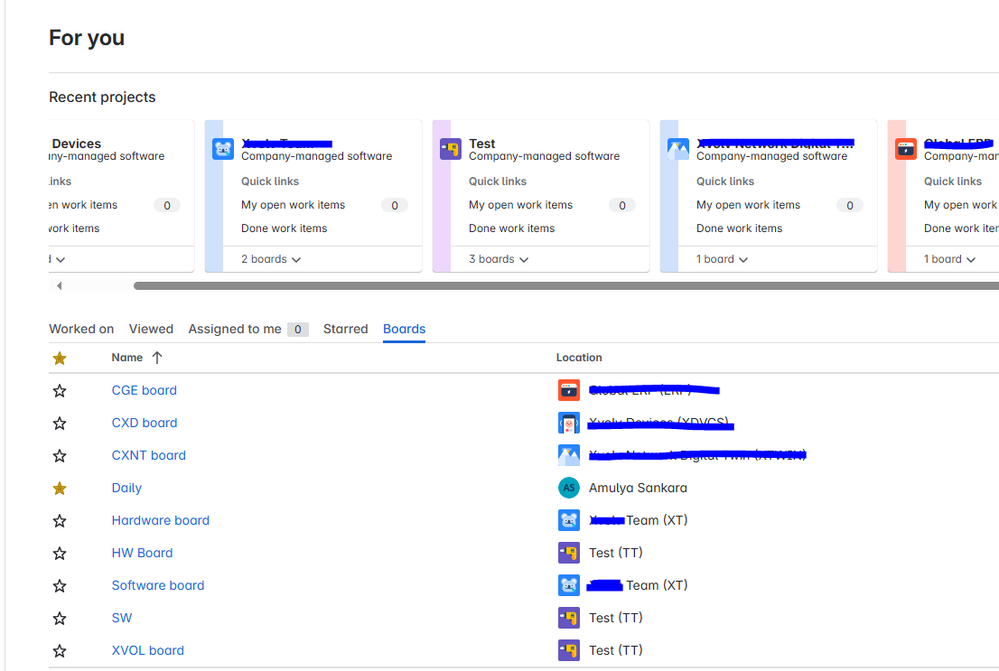The image size is (999, 671).
Task: Click the CXNT board location icon
Action: pos(569,455)
